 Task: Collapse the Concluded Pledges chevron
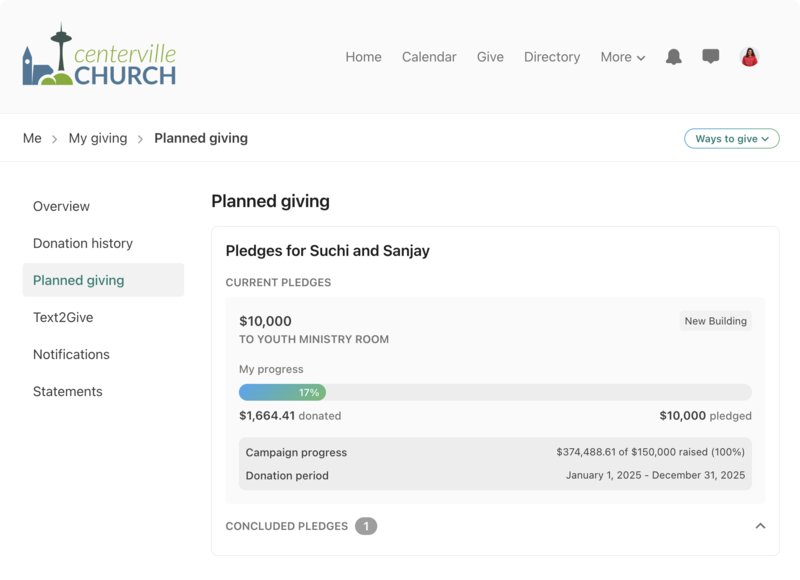pyautogui.click(x=760, y=526)
